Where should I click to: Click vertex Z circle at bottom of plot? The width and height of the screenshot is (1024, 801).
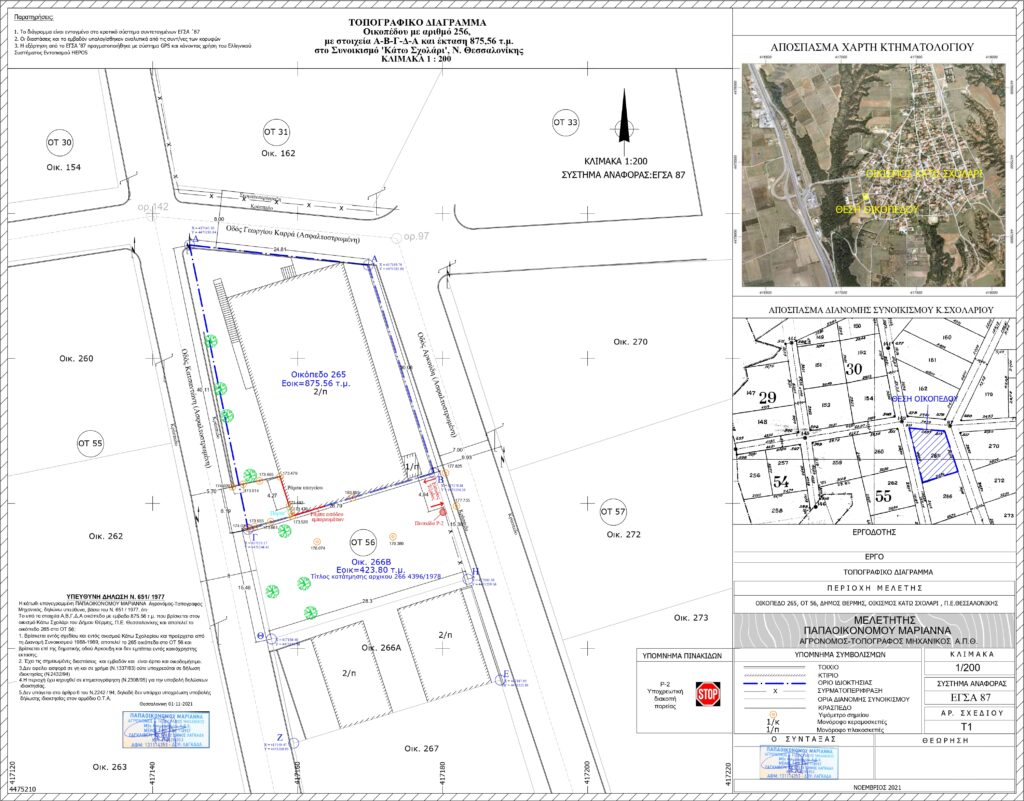pyautogui.click(x=293, y=742)
